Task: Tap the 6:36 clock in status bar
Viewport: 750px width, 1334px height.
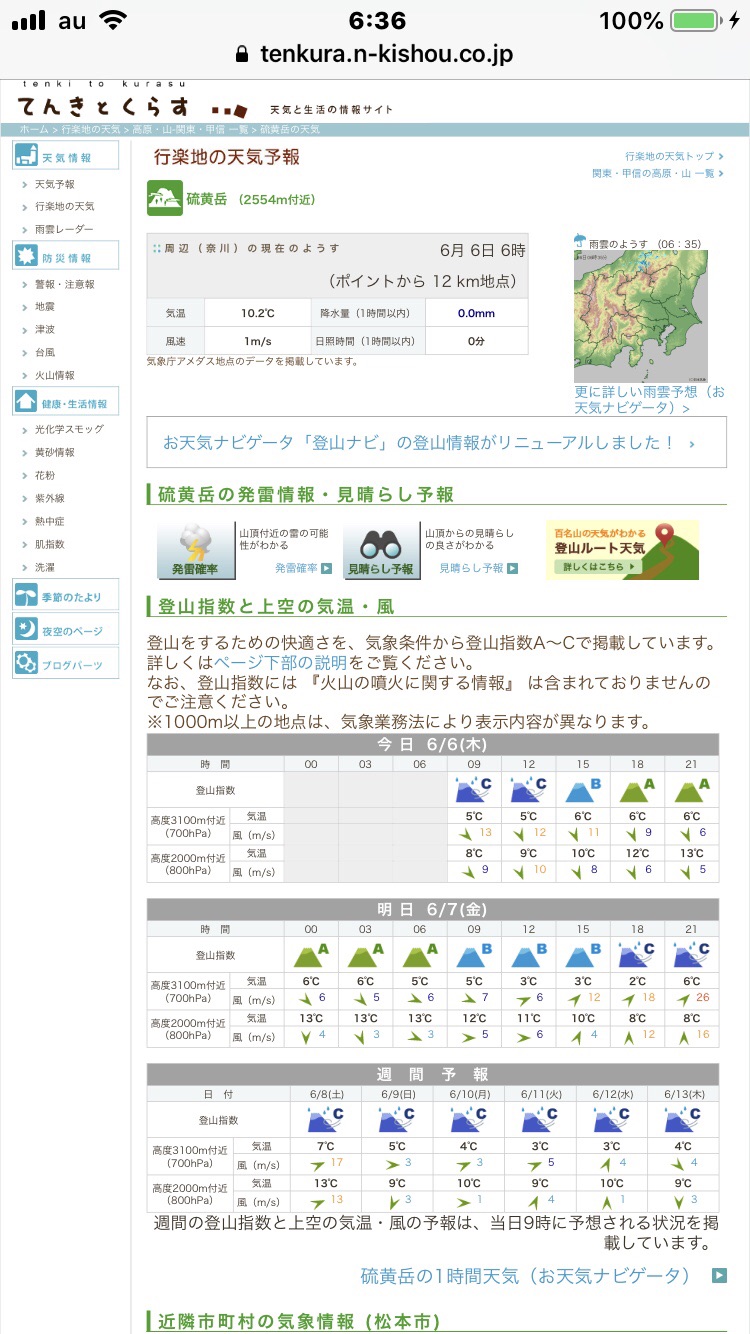Action: [377, 21]
